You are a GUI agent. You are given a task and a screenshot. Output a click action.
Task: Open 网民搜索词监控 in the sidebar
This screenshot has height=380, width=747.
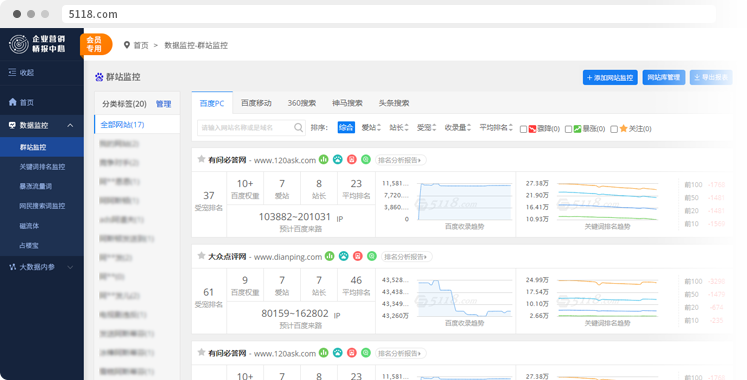click(42, 206)
